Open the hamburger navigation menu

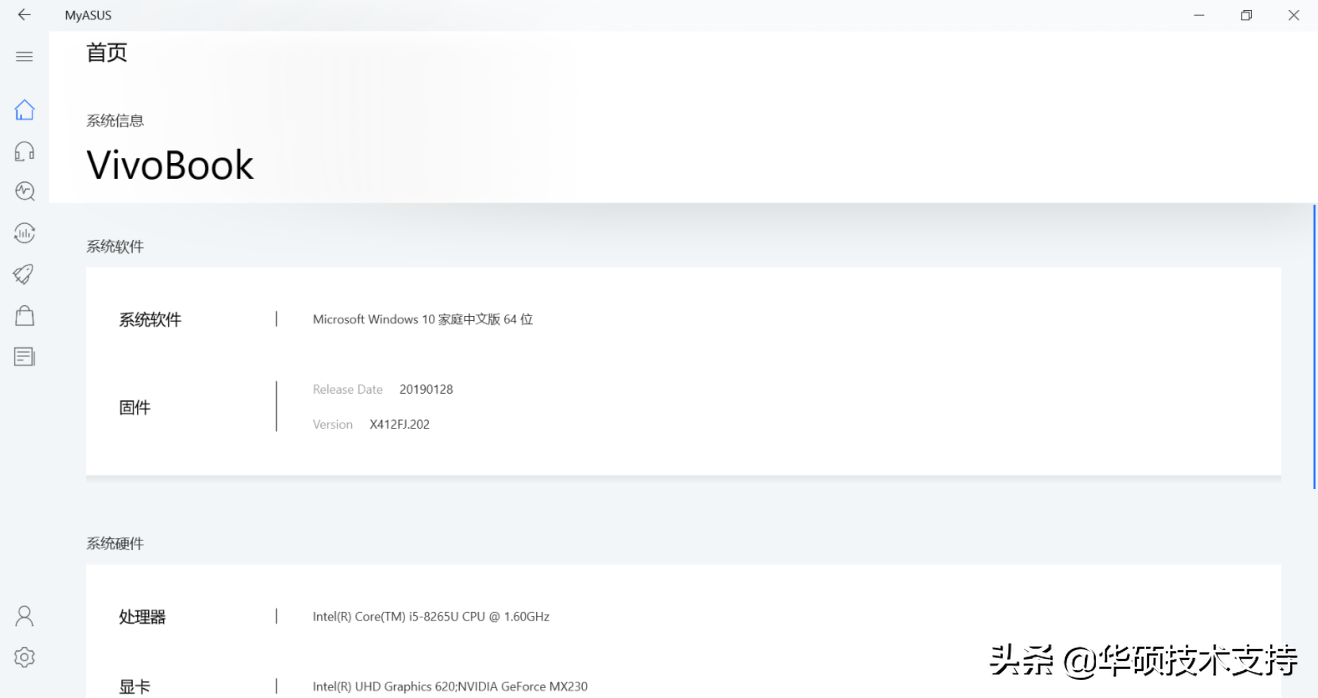point(24,57)
